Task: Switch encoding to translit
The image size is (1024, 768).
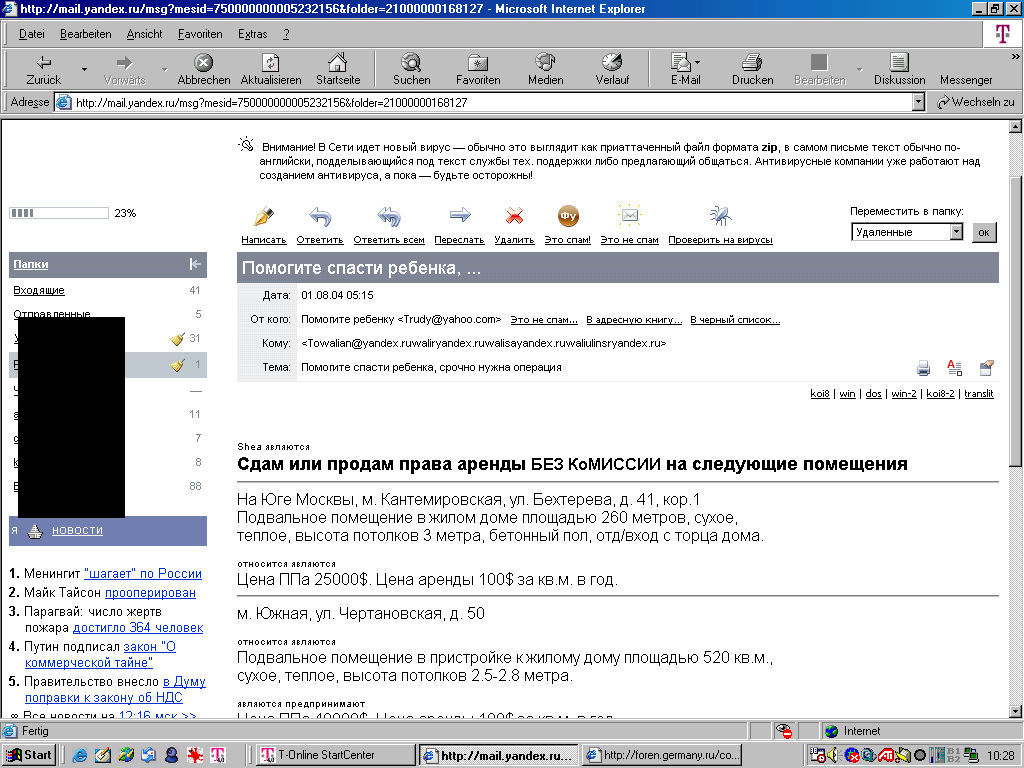Action: pos(978,393)
